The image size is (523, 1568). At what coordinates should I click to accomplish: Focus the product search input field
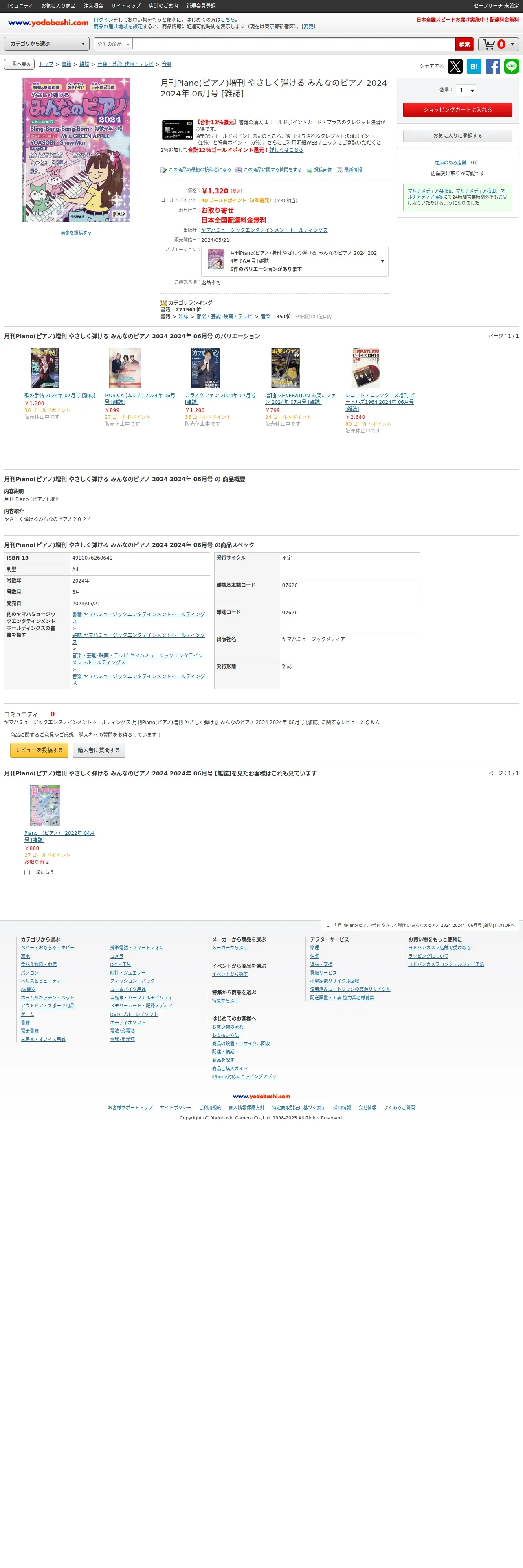click(x=294, y=44)
